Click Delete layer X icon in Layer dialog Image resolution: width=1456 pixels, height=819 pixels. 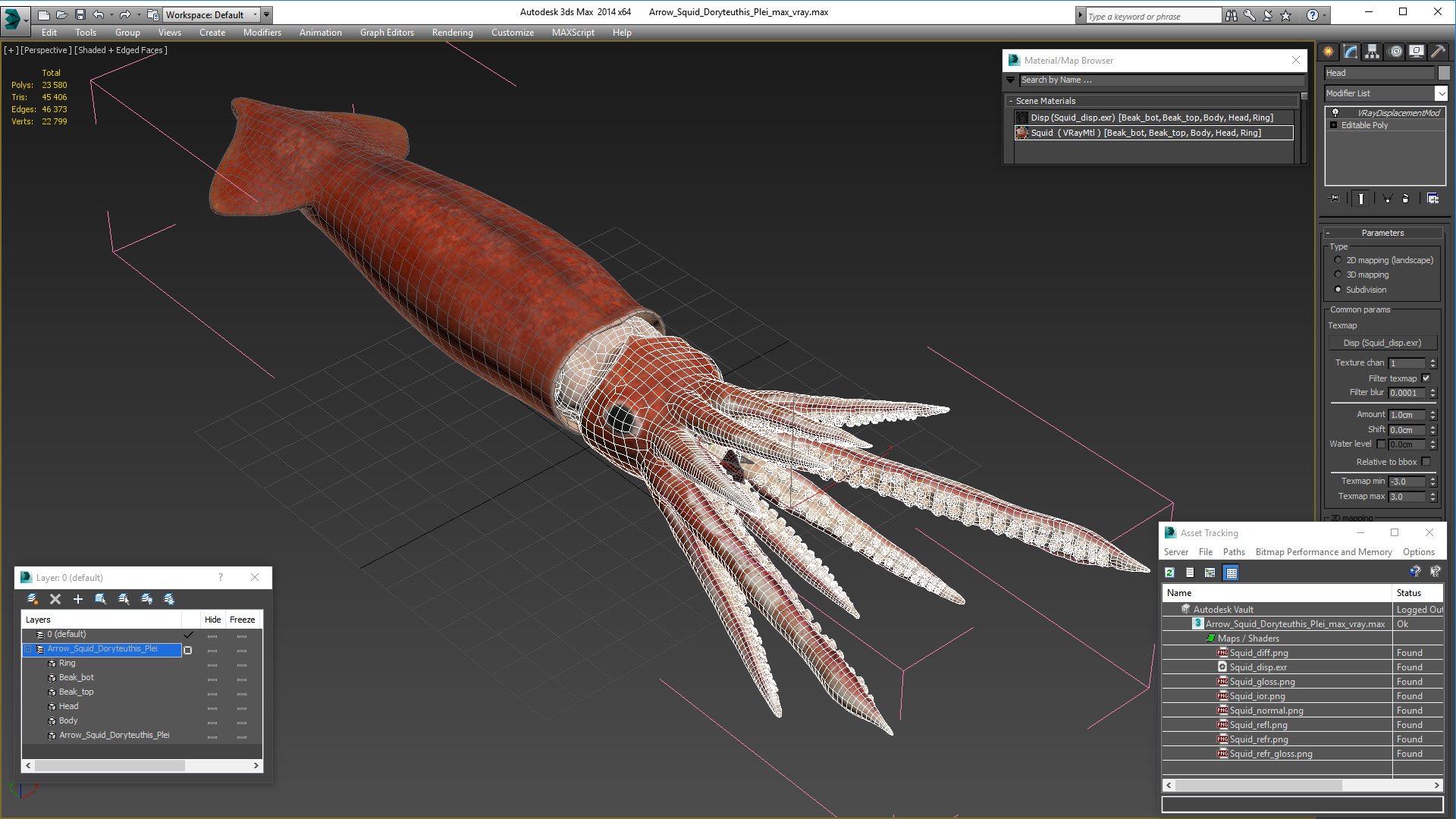55,599
